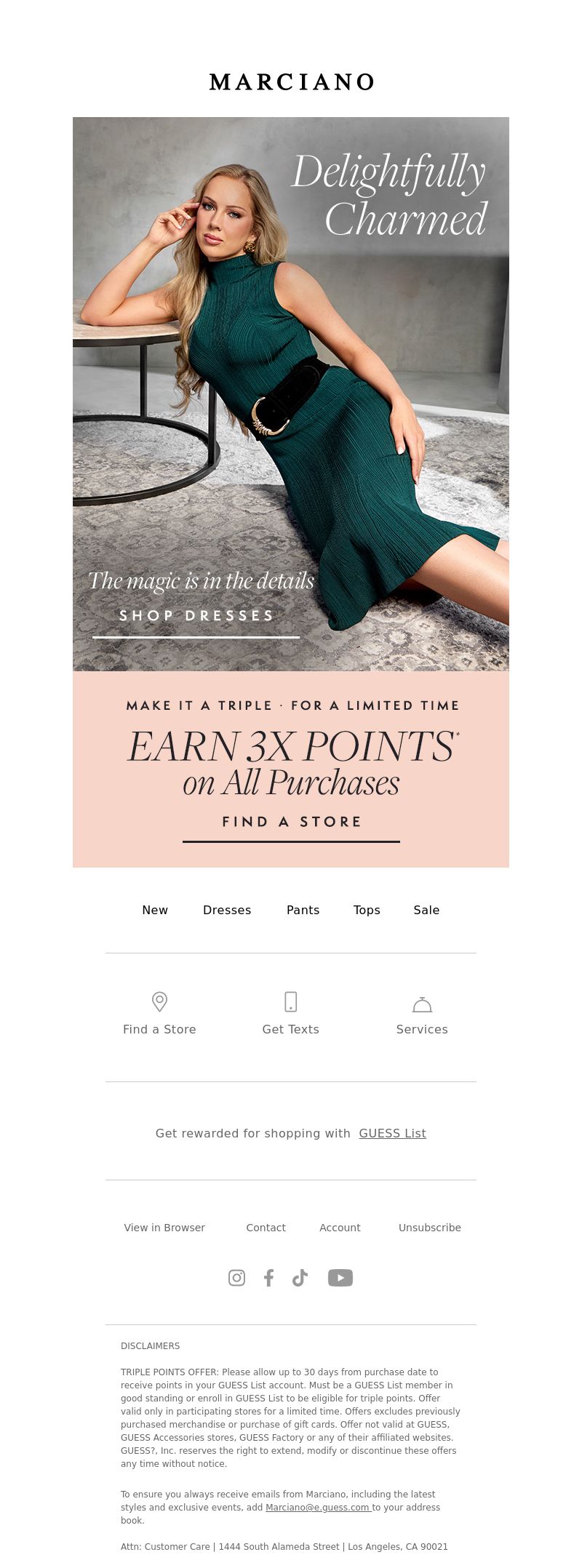Click View in Browser link
This screenshot has height=1568, width=582.
click(x=164, y=1228)
